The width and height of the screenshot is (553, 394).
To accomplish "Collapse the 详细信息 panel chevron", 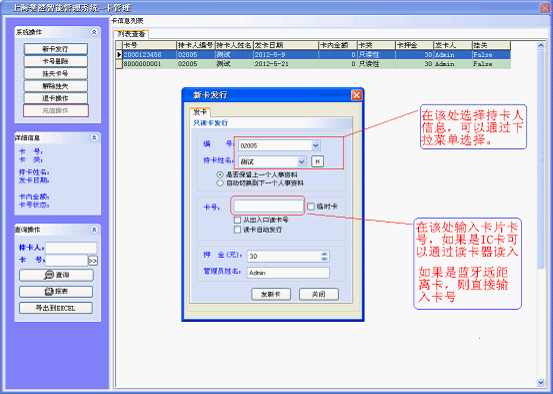I will [94, 138].
